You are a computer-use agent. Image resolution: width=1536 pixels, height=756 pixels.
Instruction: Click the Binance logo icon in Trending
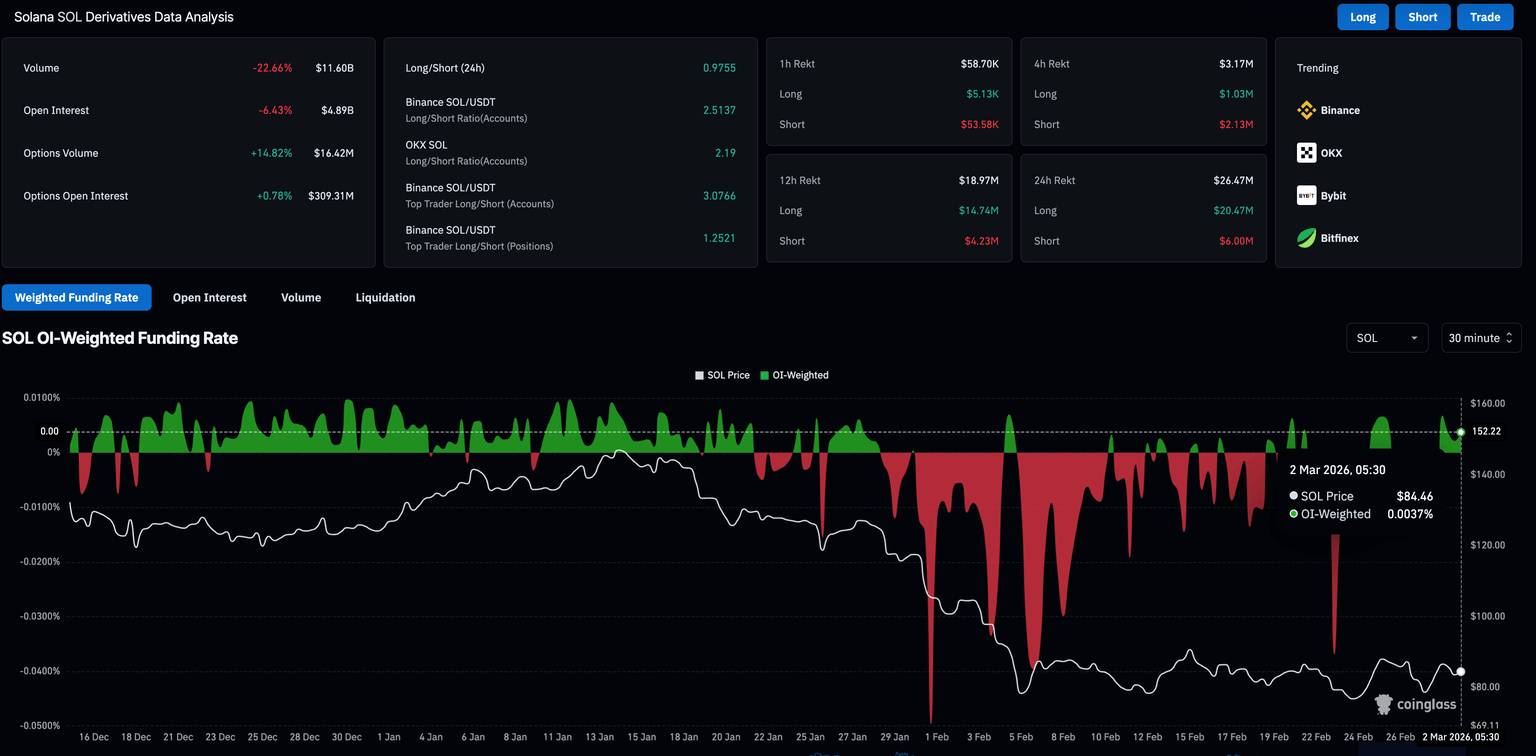coord(1306,110)
